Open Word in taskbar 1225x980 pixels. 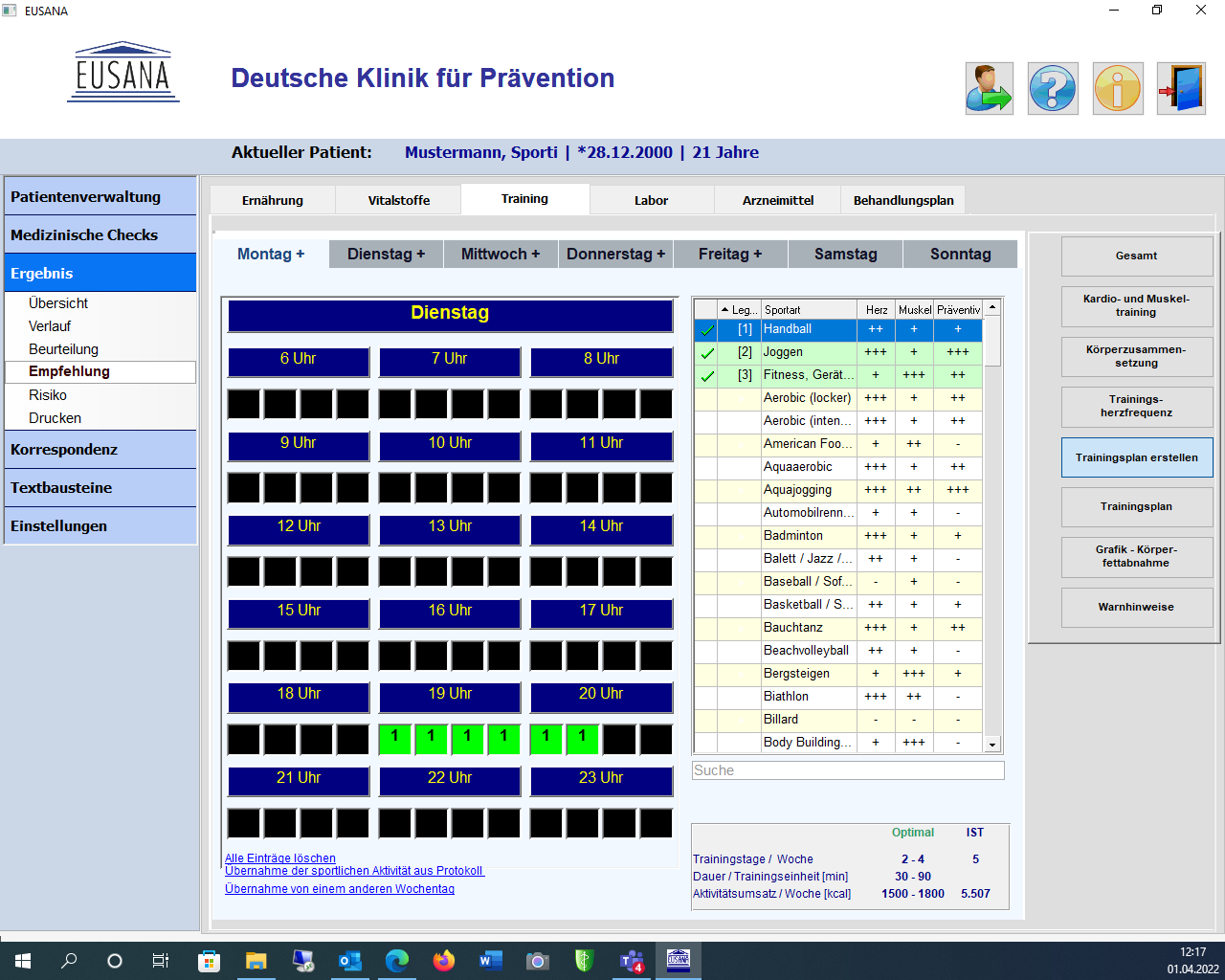490,961
